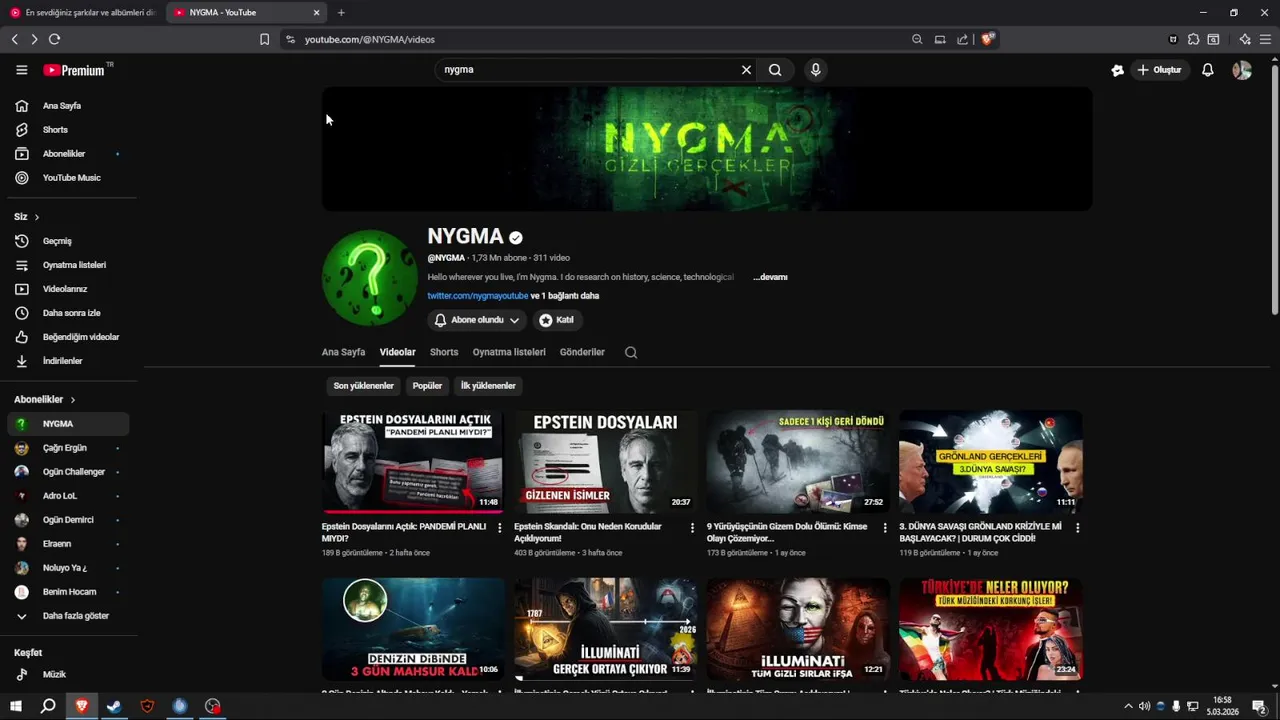The height and width of the screenshot is (720, 1280).
Task: Open the notifications bell in YouTube header
Action: point(1208,70)
